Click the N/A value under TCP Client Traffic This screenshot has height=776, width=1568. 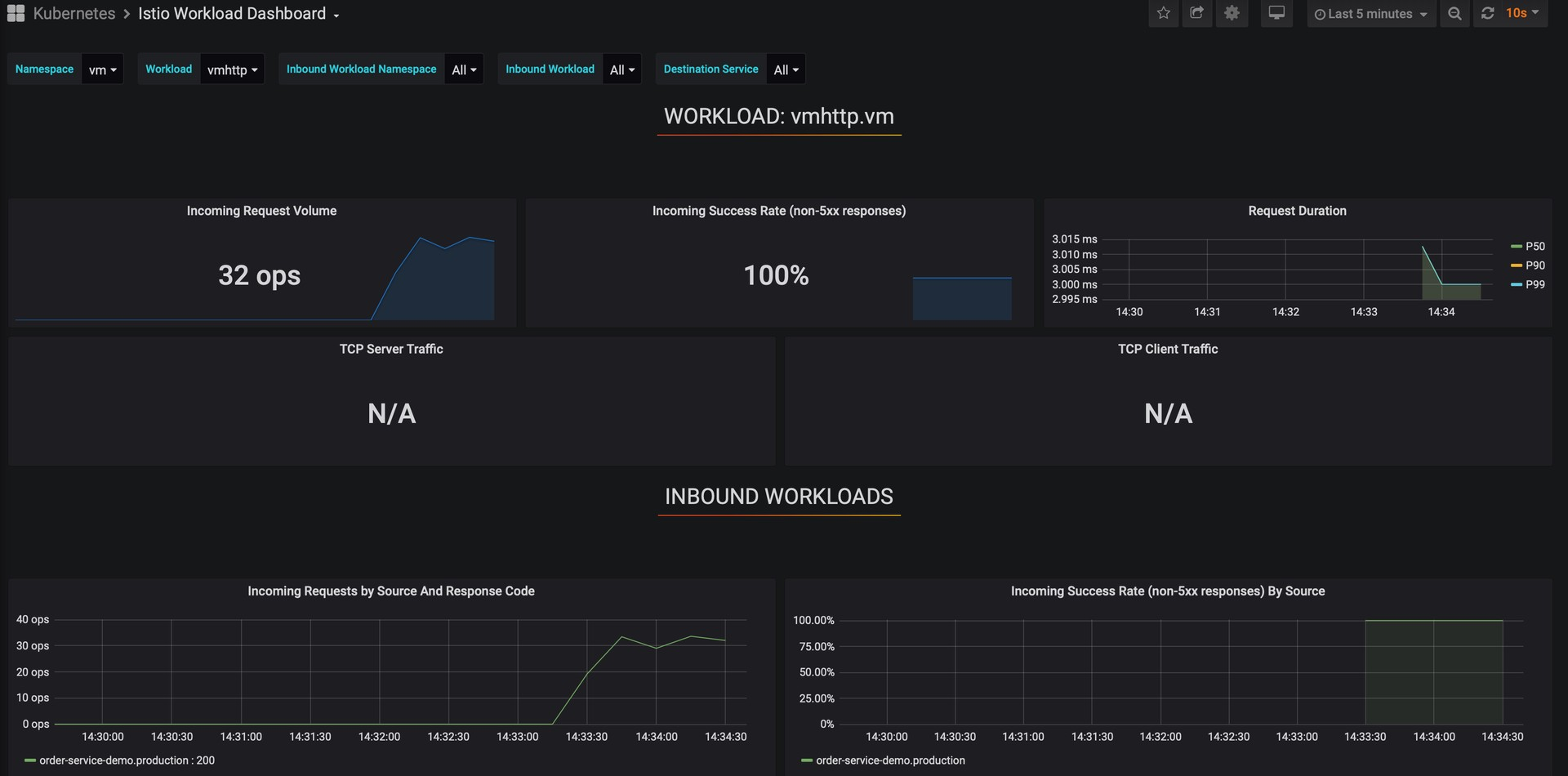click(1168, 413)
